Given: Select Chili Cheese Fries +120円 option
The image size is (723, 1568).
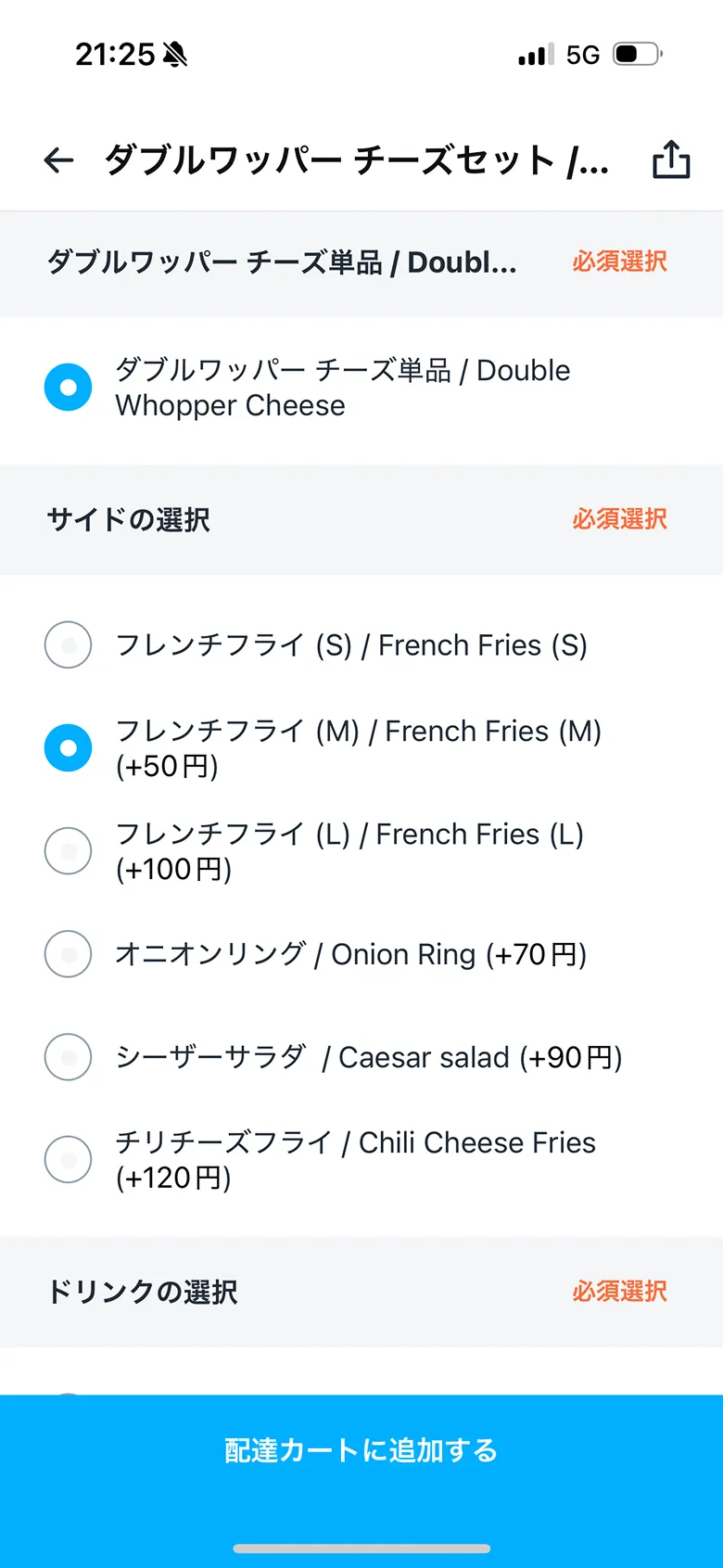Looking at the screenshot, I should (69, 1159).
